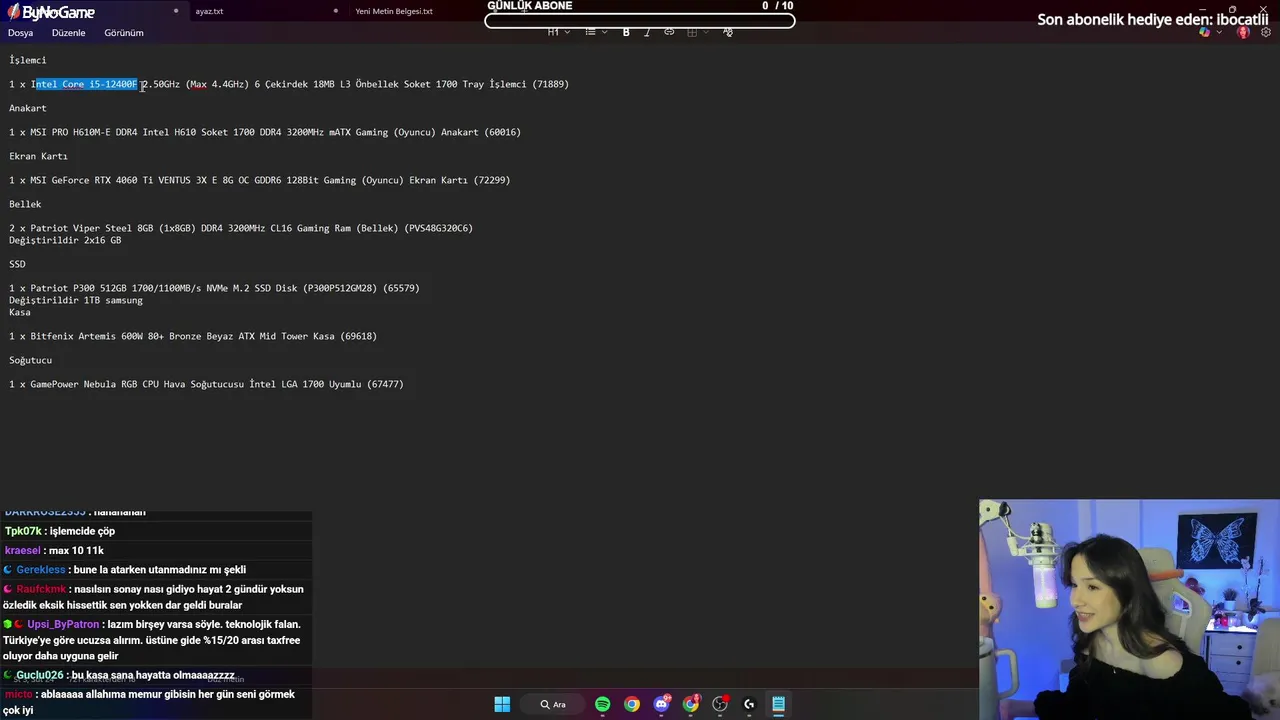Open Logitech G HUB from taskbar

(749, 704)
